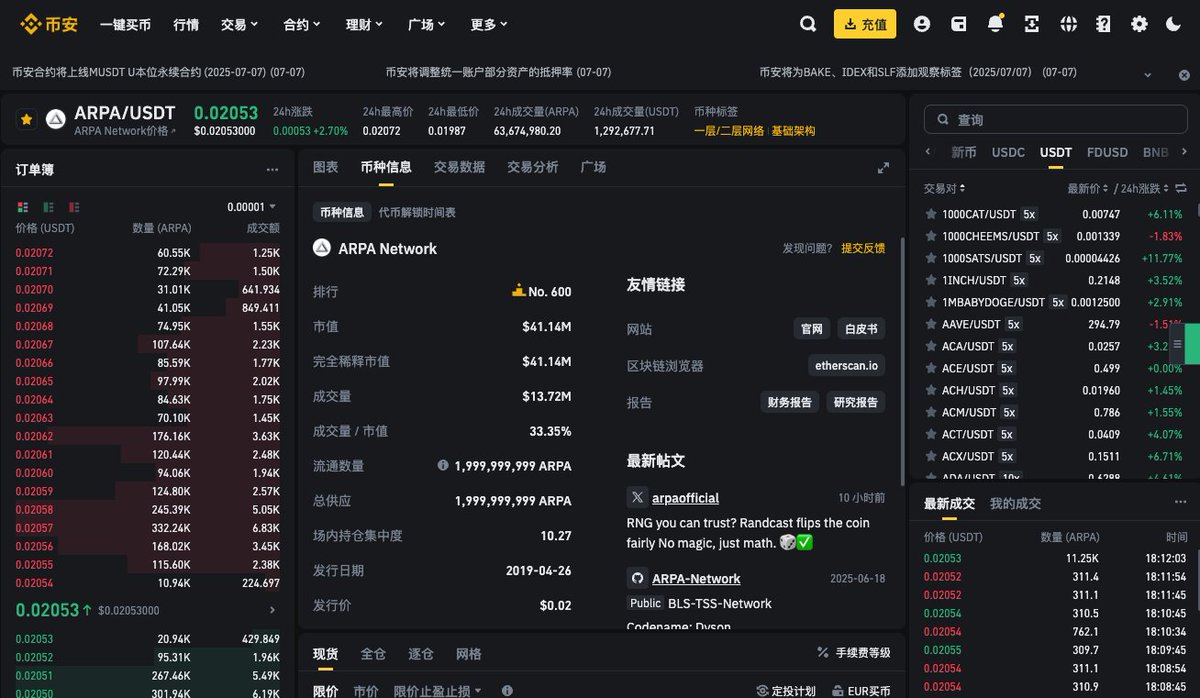Open the 官网 official website link
The height and width of the screenshot is (698, 1200).
[811, 329]
